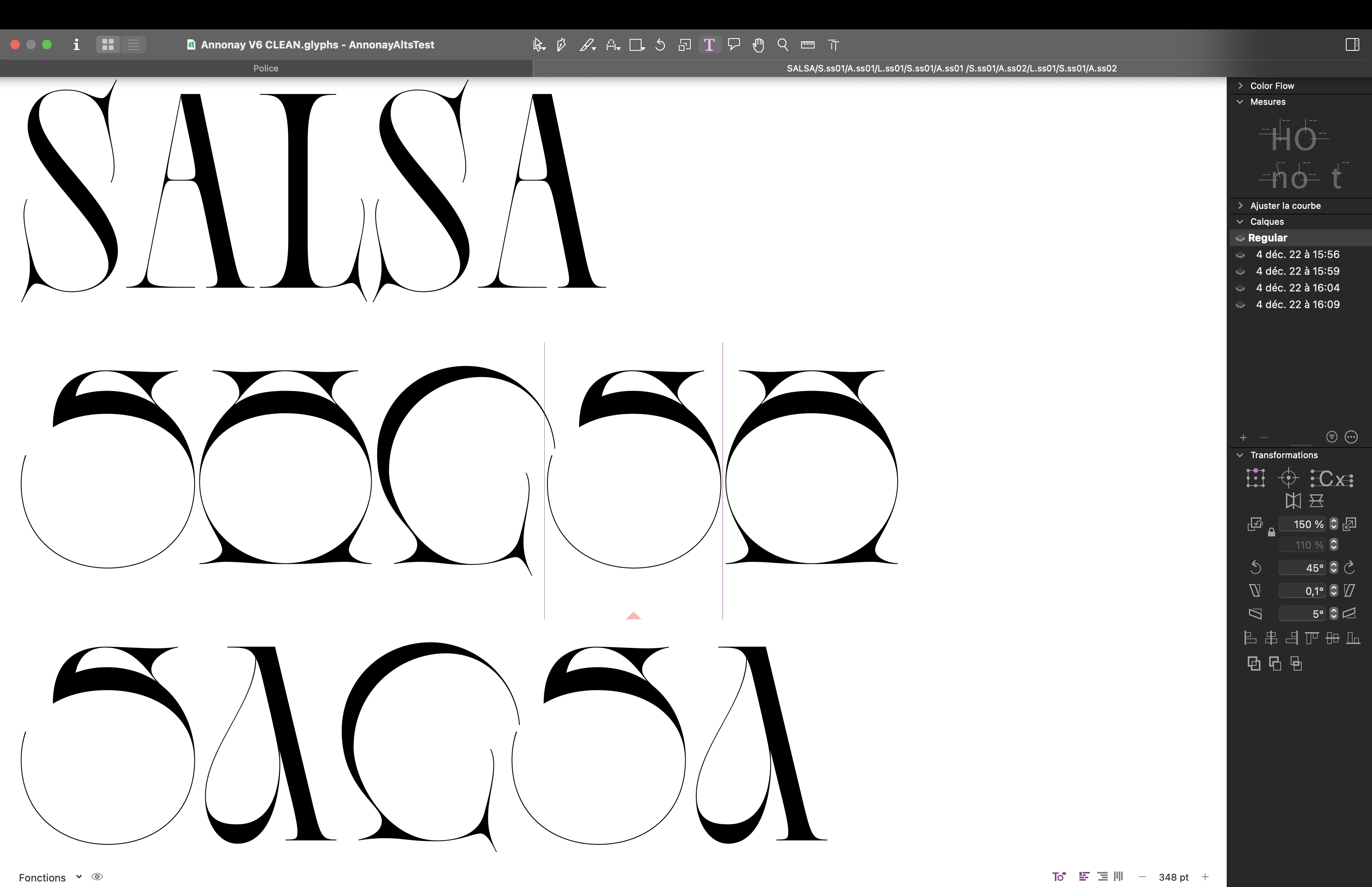
Task: Click the 150 % scale field
Action: tap(1303, 524)
